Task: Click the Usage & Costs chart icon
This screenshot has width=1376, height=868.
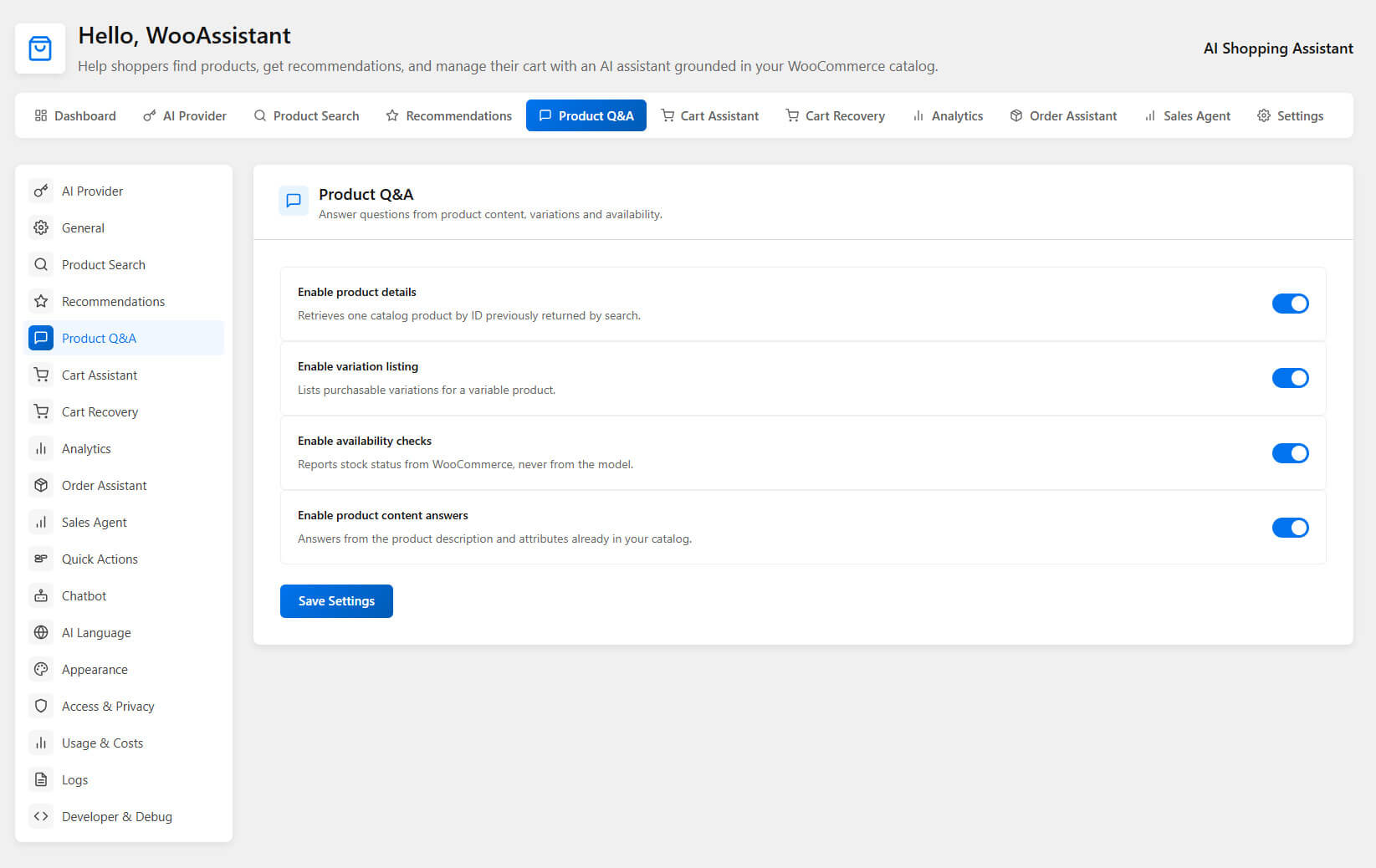Action: coord(41,743)
